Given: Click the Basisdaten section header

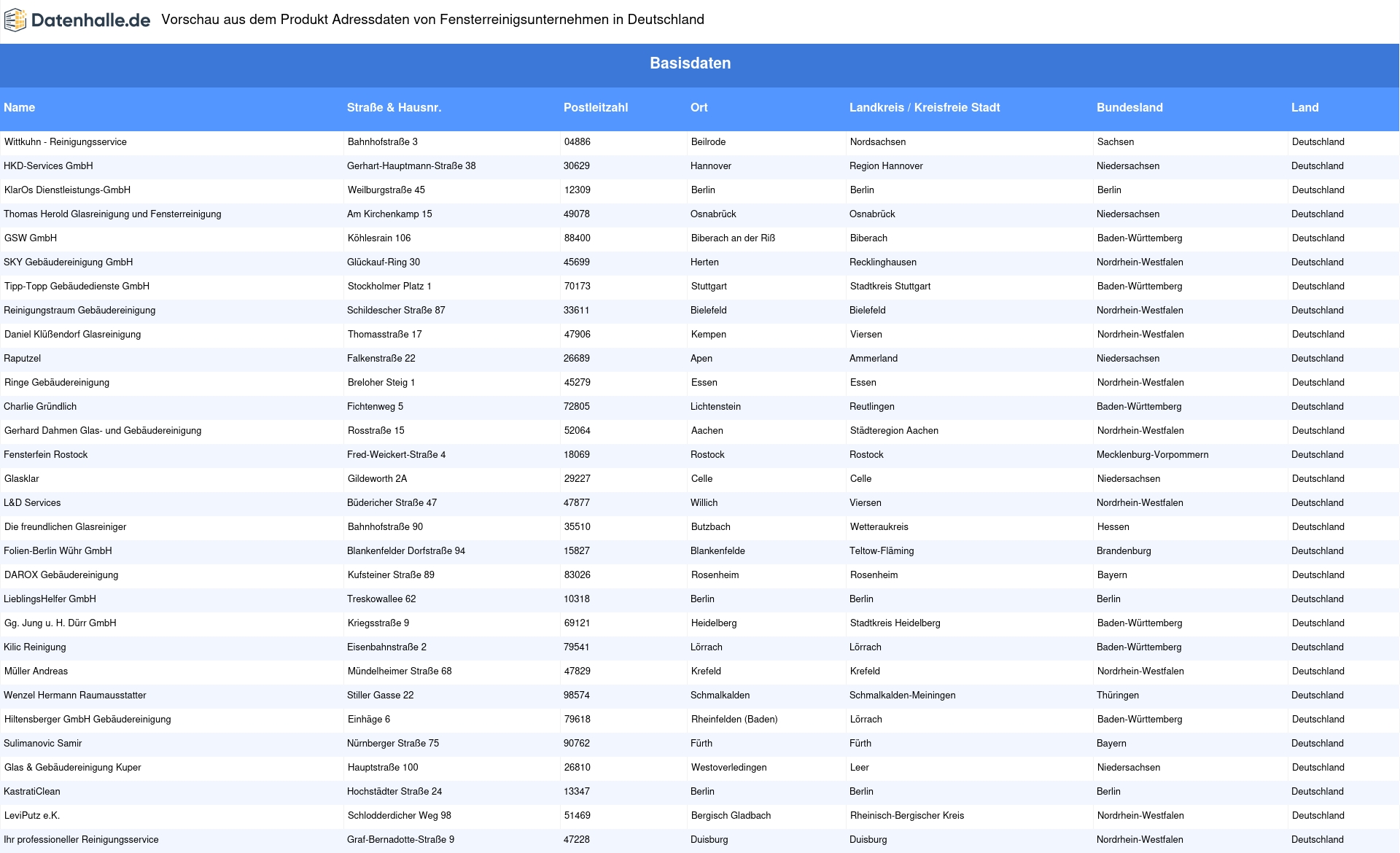Looking at the screenshot, I should [690, 63].
